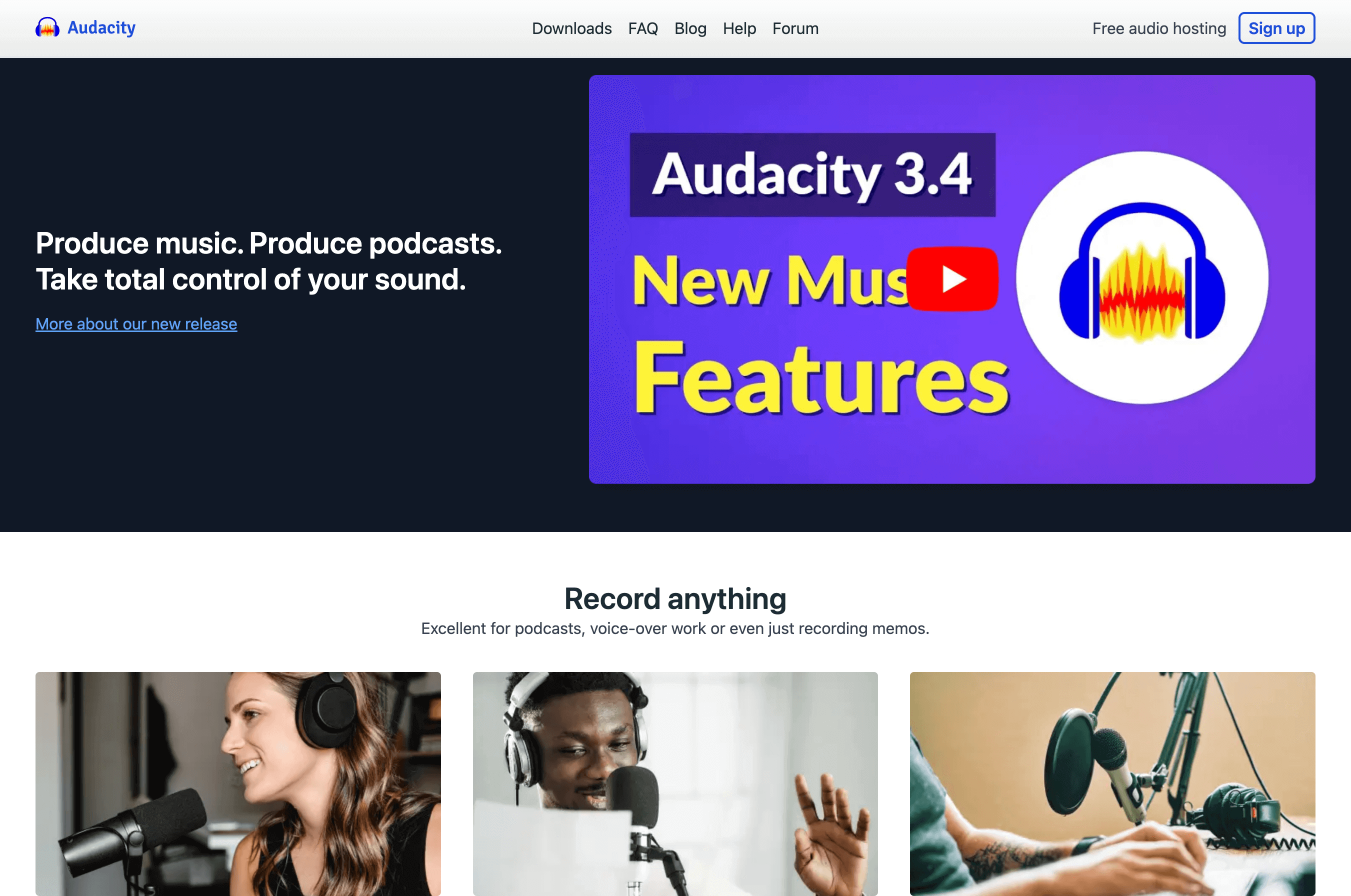Go to the FAQ page
Screen dimensions: 1351x896
(x=643, y=28)
